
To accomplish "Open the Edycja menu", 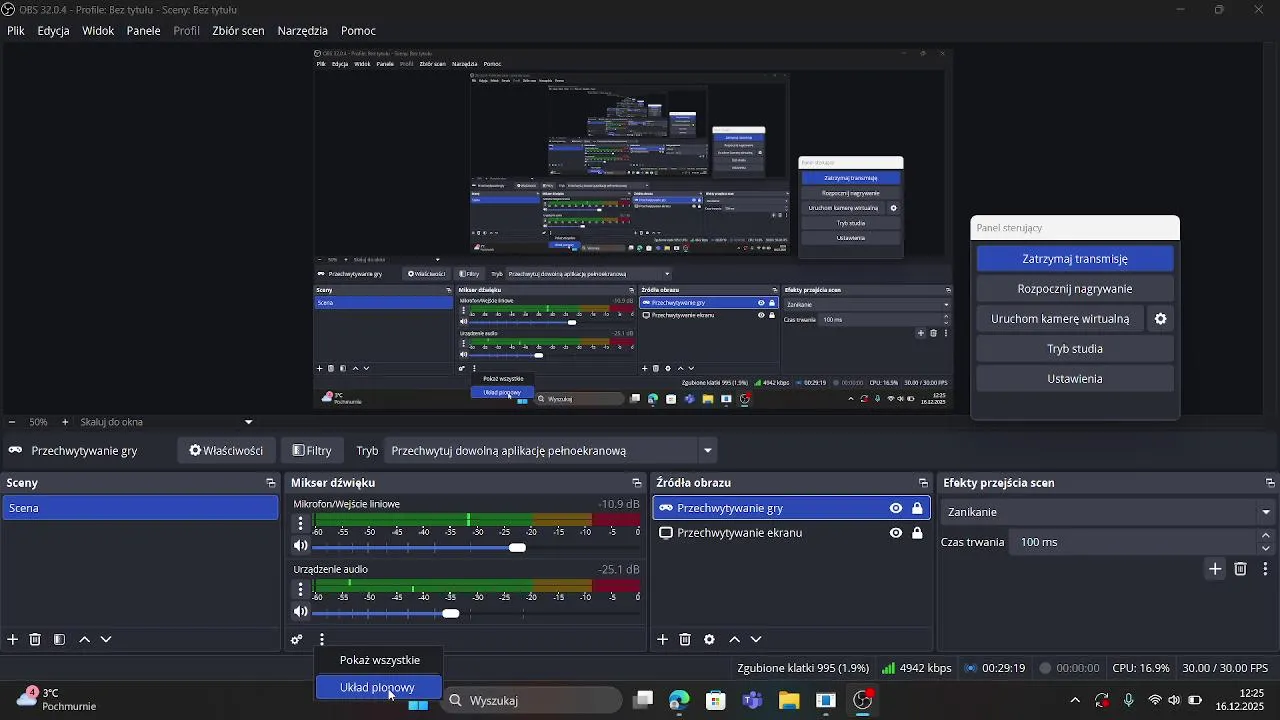I will coord(54,31).
